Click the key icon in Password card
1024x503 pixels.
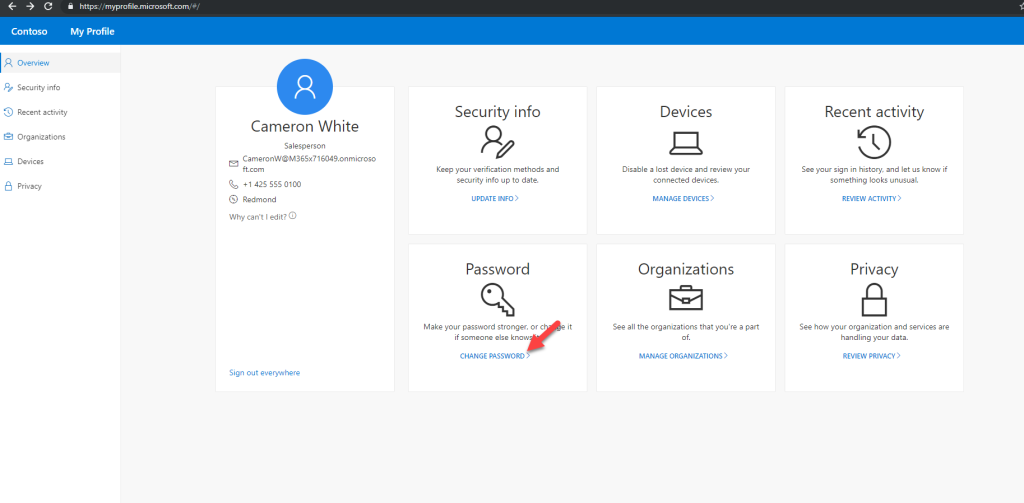pyautogui.click(x=498, y=300)
